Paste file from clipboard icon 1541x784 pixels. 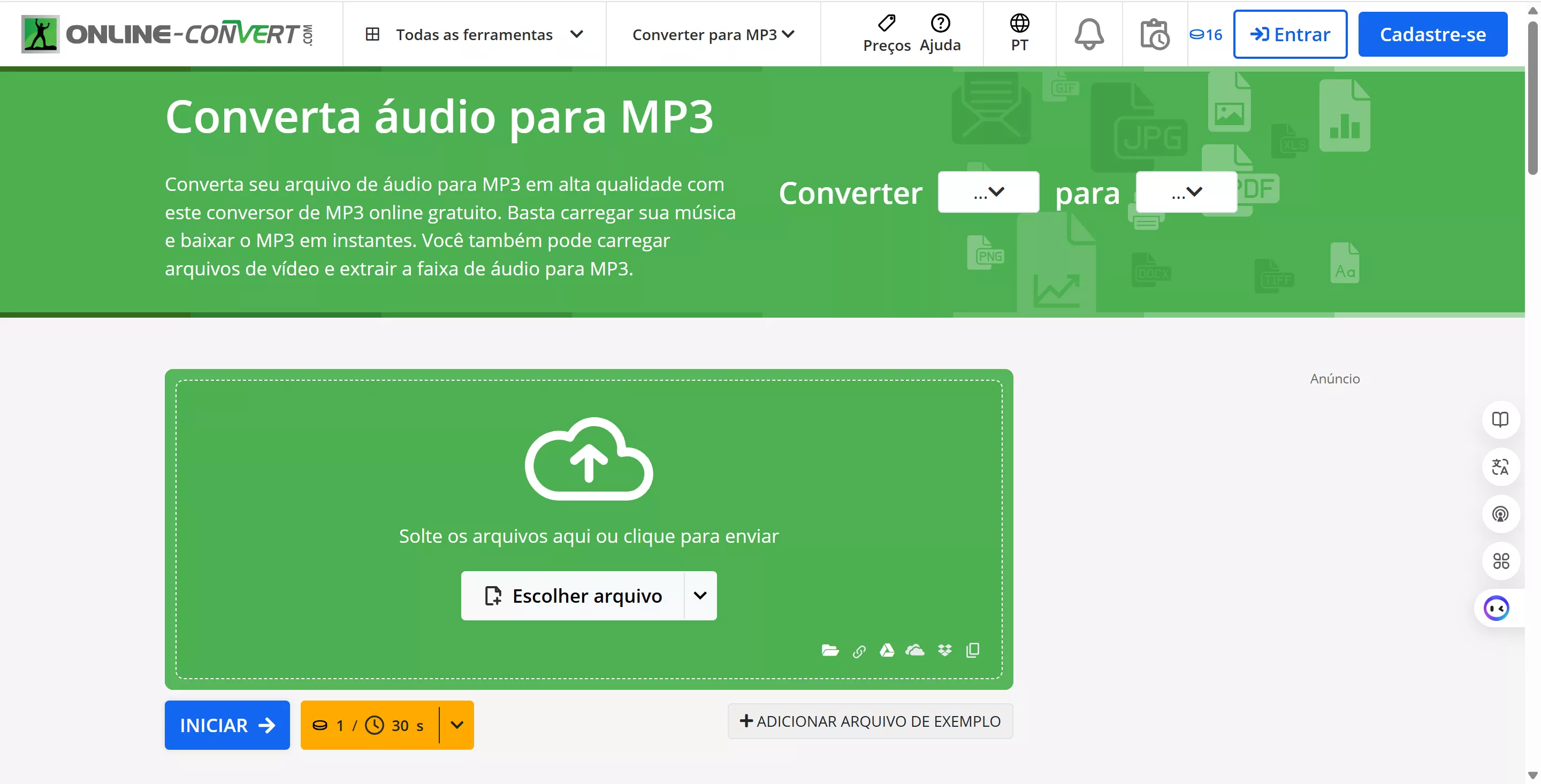973,651
